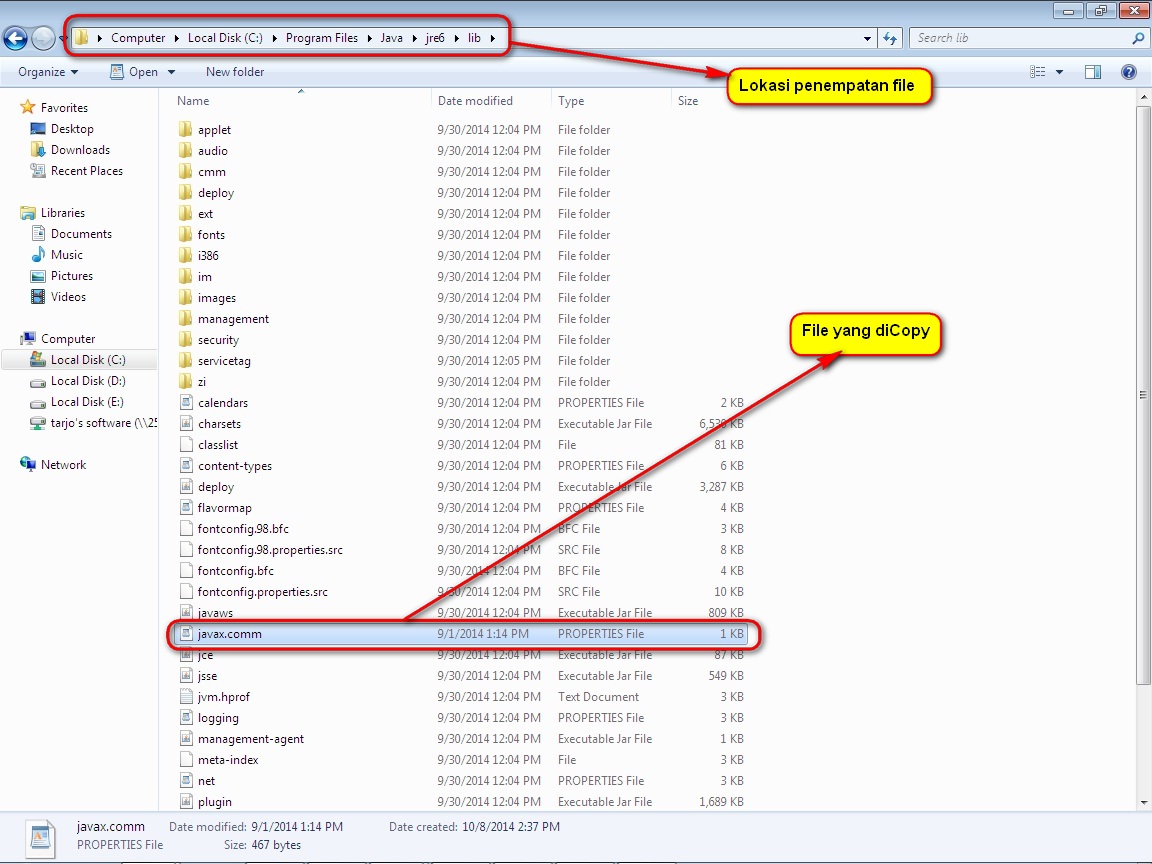Open the view options dropdown arrow
Viewport: 1152px width, 864px height.
(x=1059, y=72)
